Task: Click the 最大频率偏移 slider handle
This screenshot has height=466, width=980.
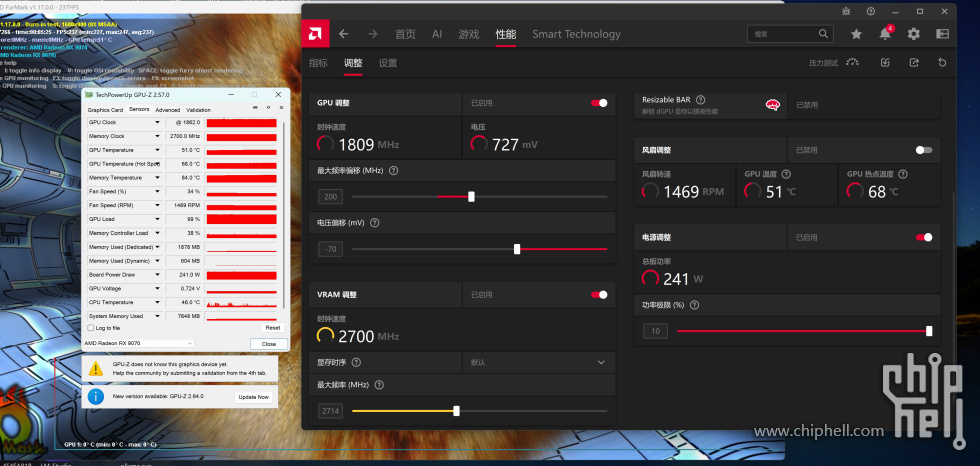Action: (471, 197)
